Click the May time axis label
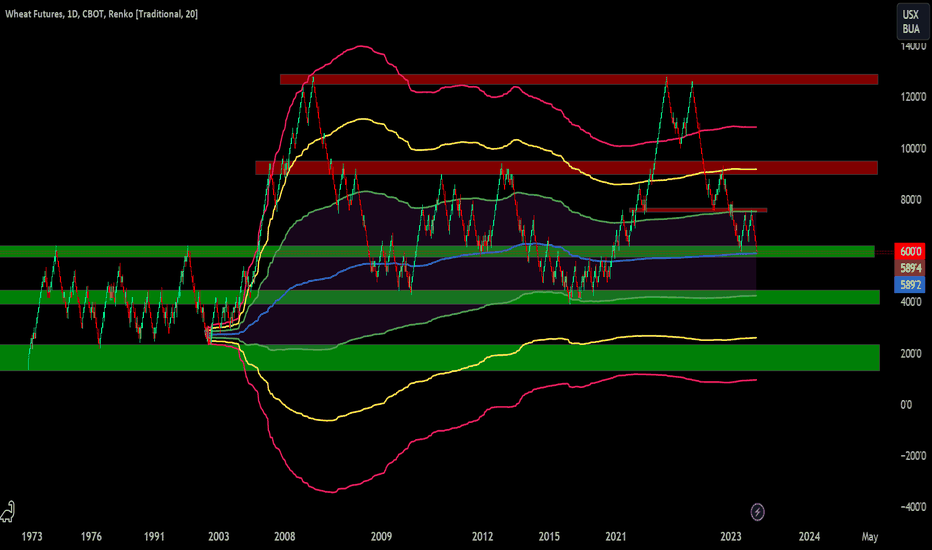The width and height of the screenshot is (932, 550). 870,536
